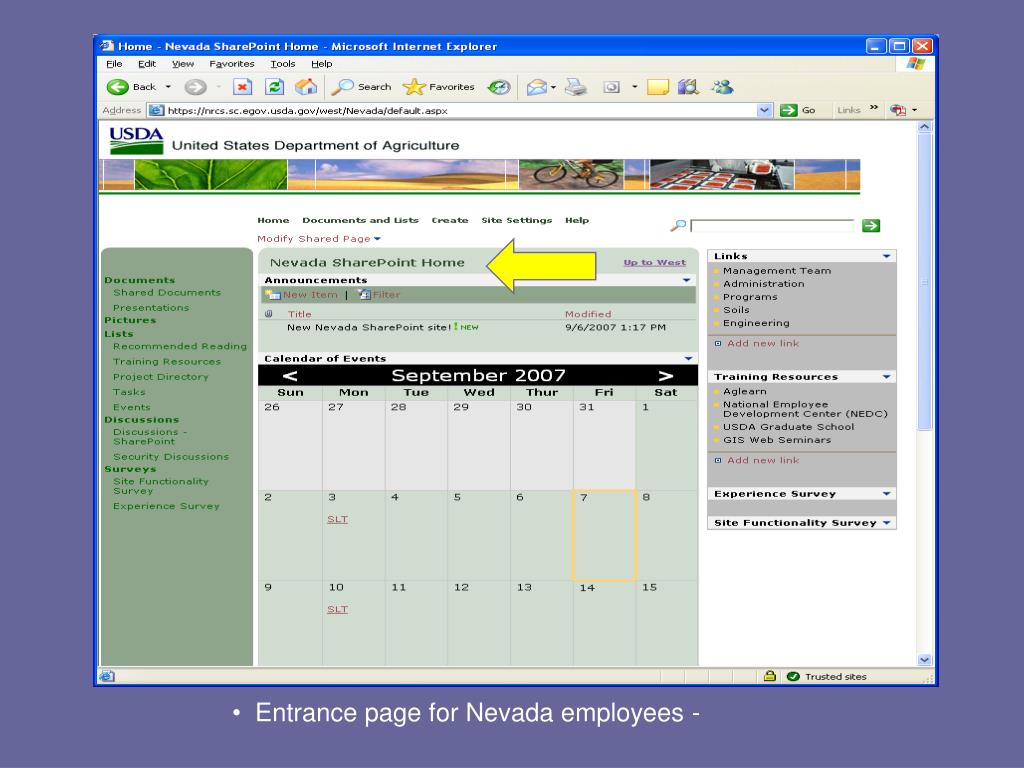Open Back button history dropdown
1024x768 pixels.
tap(168, 87)
